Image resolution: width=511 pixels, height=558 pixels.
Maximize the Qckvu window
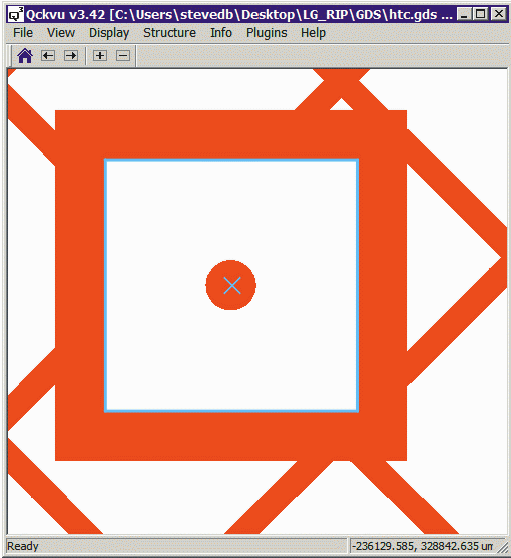coord(481,14)
